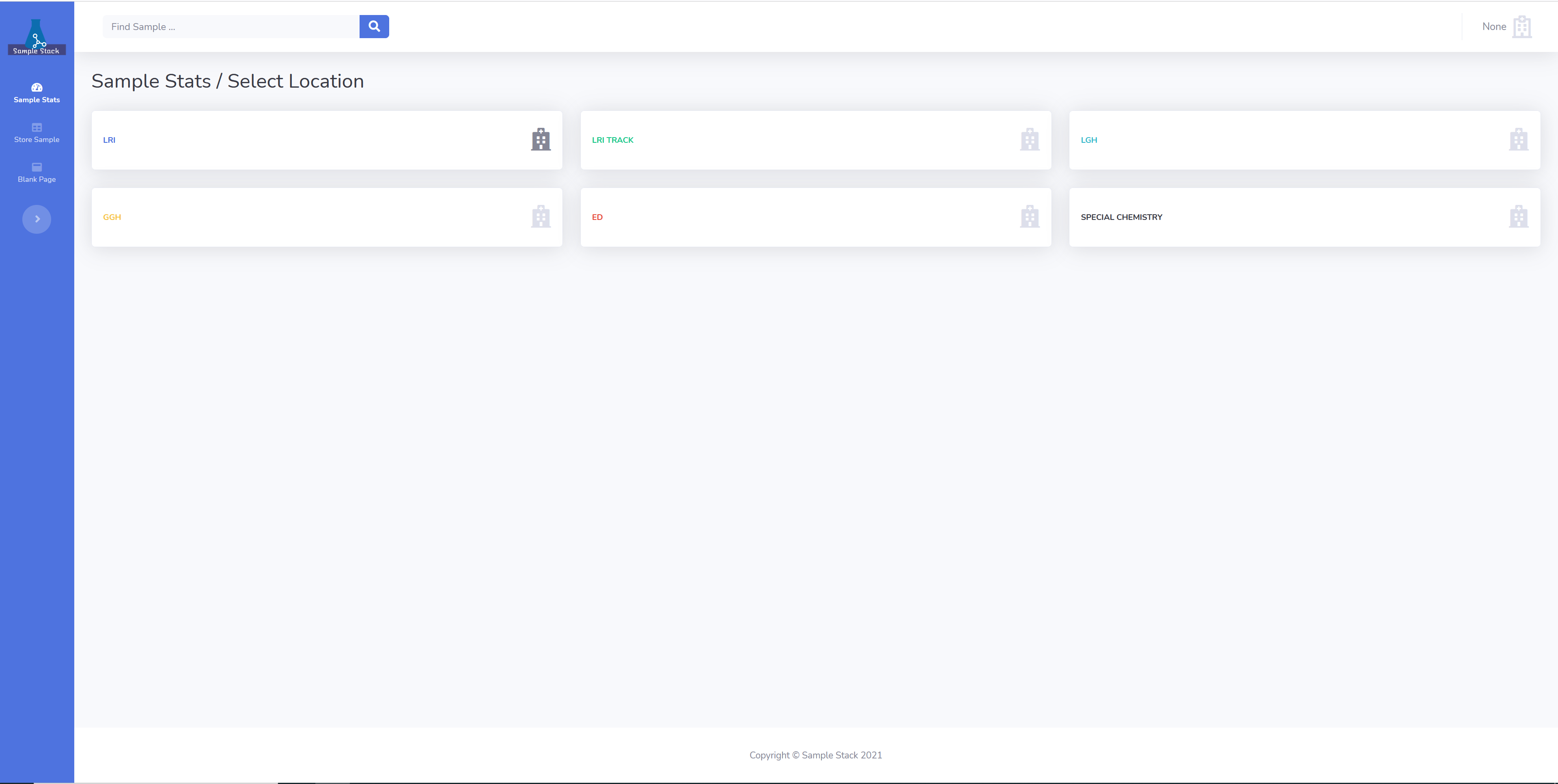Choose the LGH location
Screen dimensions: 1558x784
click(1089, 140)
